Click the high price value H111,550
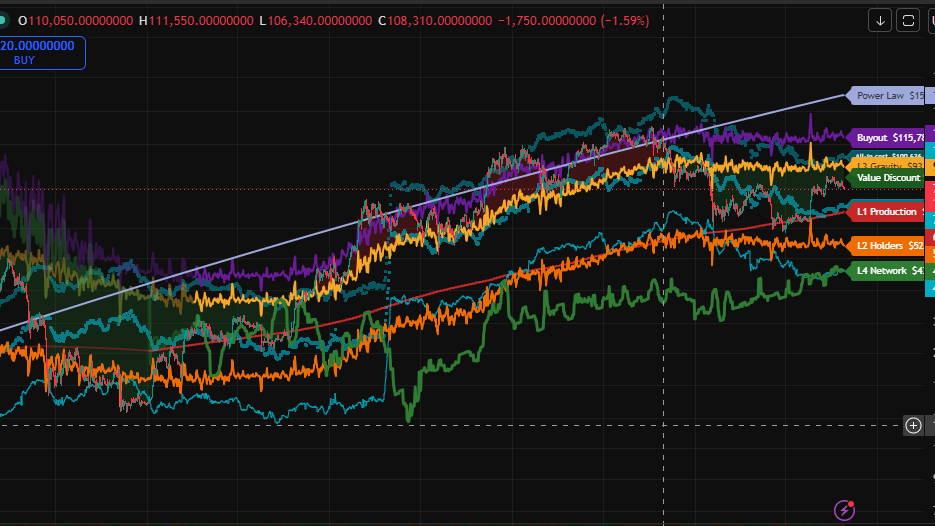935x526 pixels. point(196,21)
